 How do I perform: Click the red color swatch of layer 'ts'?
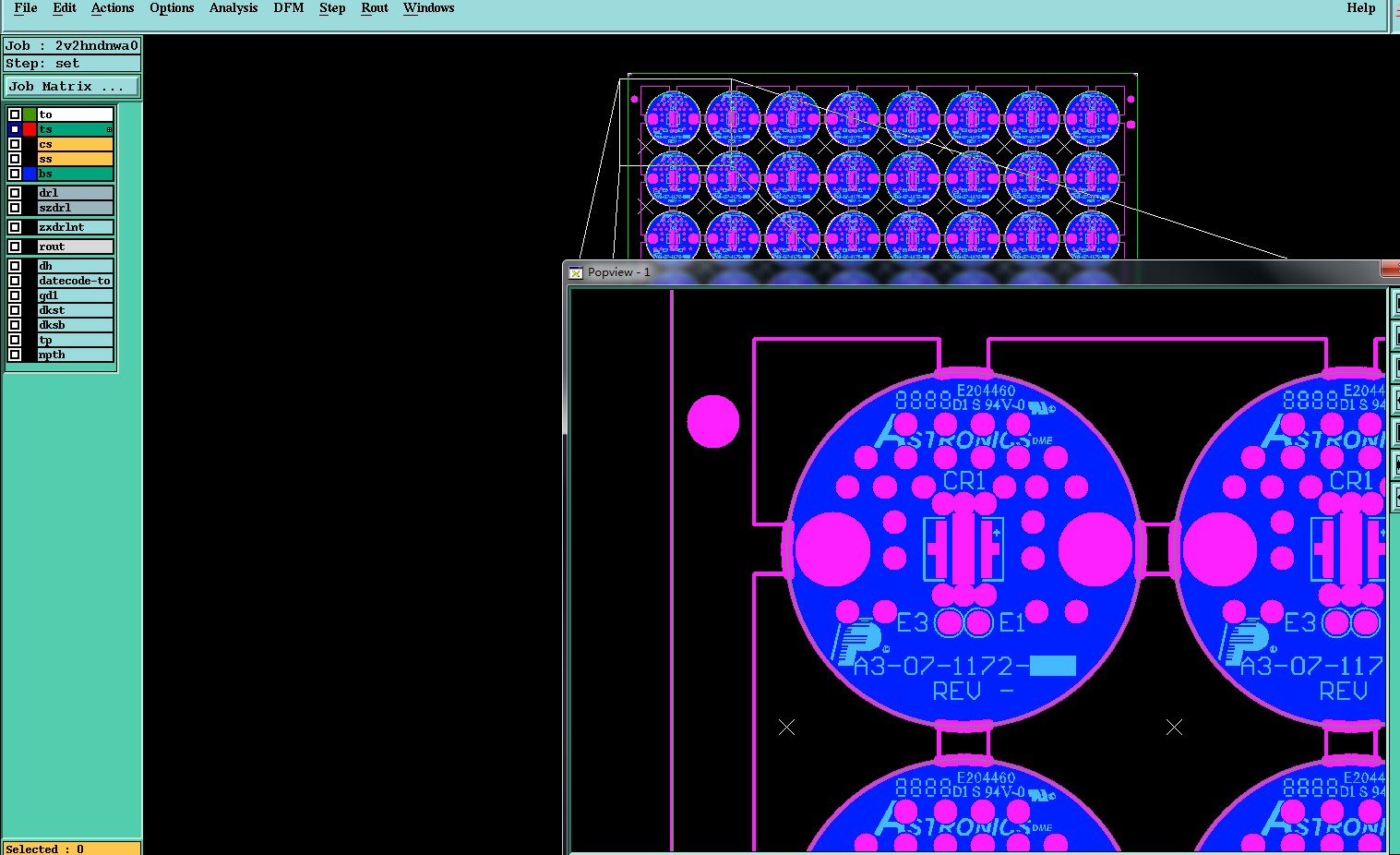pyautogui.click(x=30, y=129)
